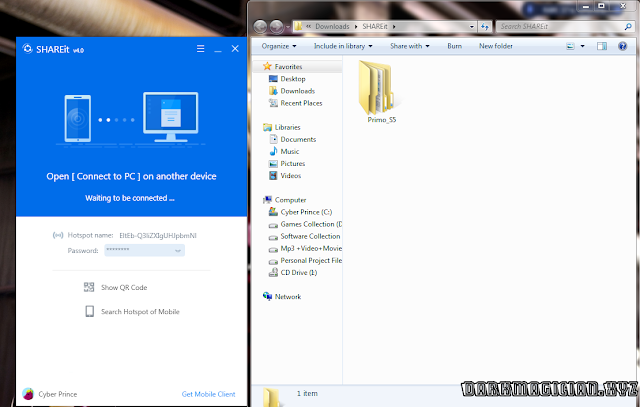Open the view options dropdown arrow
The width and height of the screenshot is (640, 407).
tap(582, 46)
